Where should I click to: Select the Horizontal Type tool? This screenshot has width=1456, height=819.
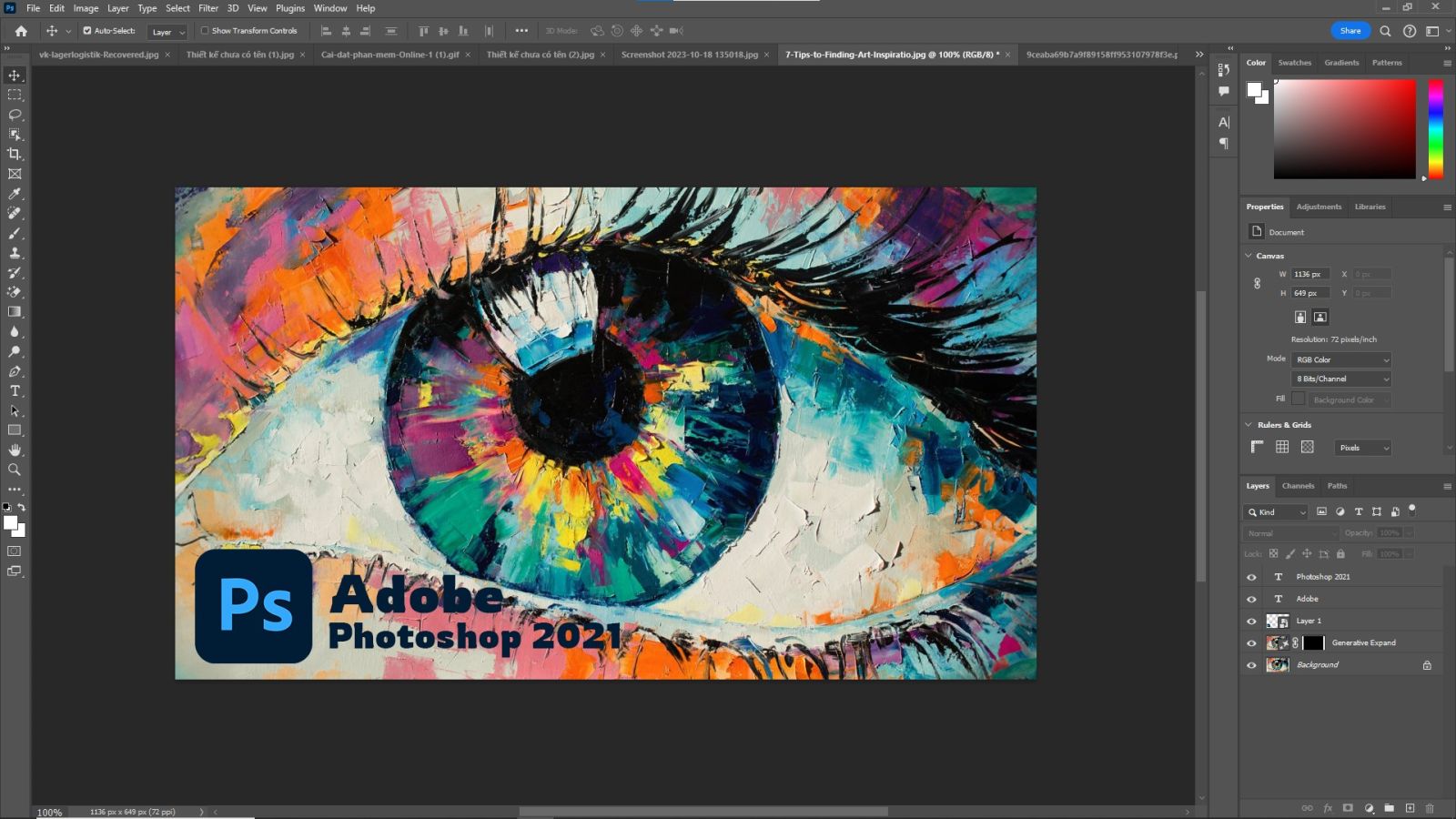14,390
